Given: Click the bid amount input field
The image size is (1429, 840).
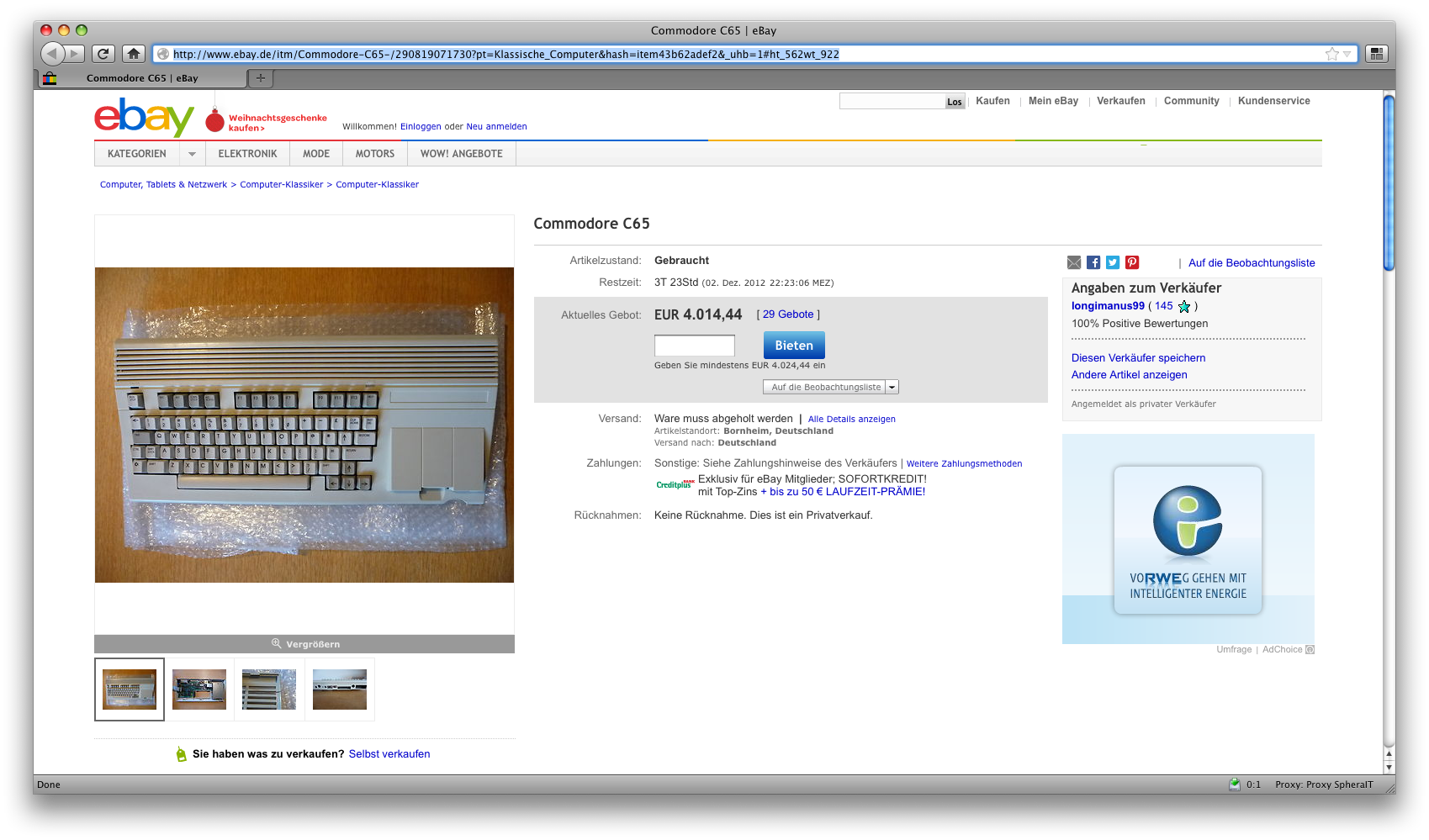Looking at the screenshot, I should tap(695, 346).
